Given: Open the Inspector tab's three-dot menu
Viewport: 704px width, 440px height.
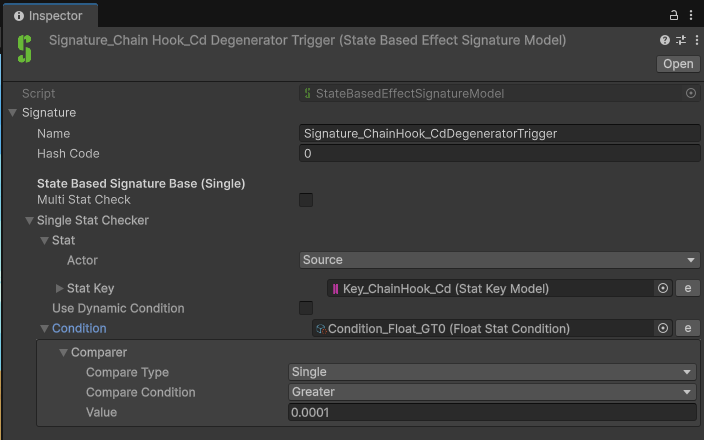Looking at the screenshot, I should 691,15.
